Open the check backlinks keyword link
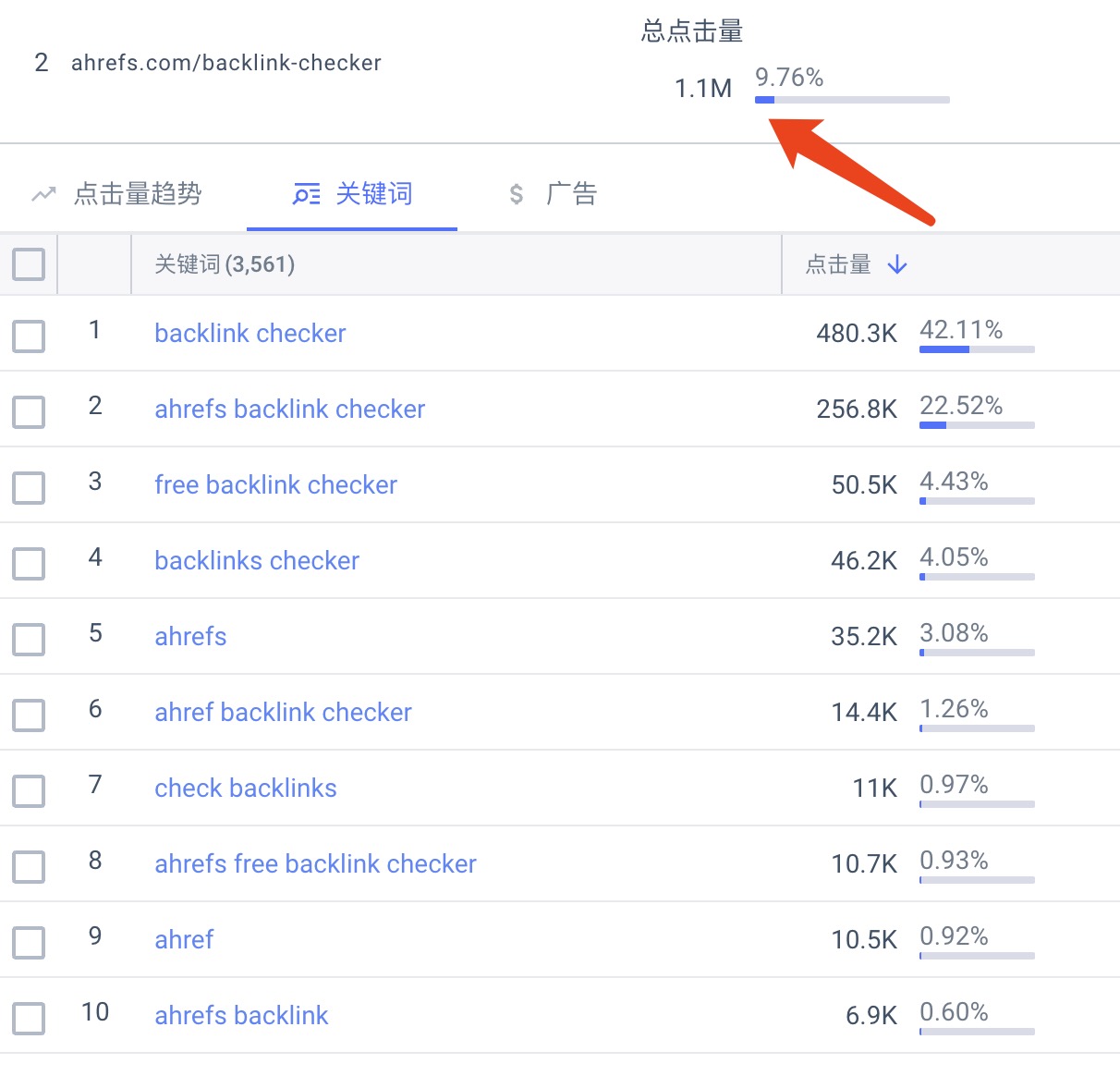Image resolution: width=1120 pixels, height=1076 pixels. coord(246,789)
